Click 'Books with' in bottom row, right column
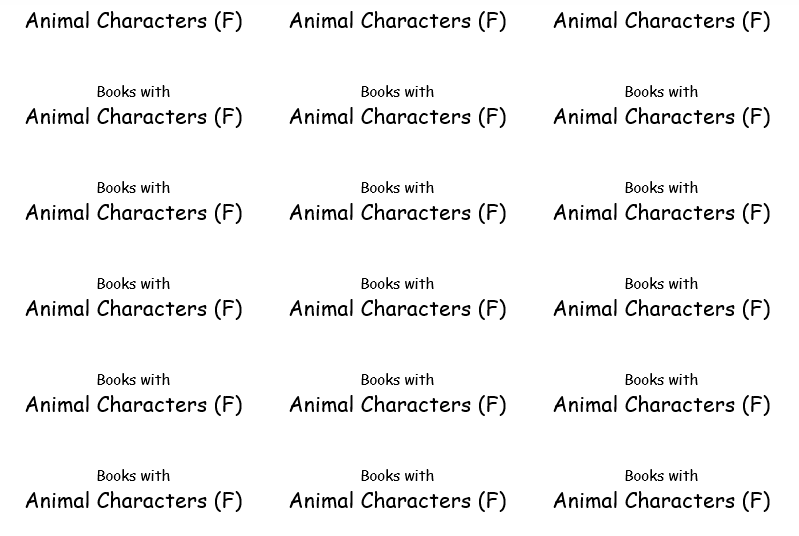This screenshot has width=799, height=536. pos(661,476)
